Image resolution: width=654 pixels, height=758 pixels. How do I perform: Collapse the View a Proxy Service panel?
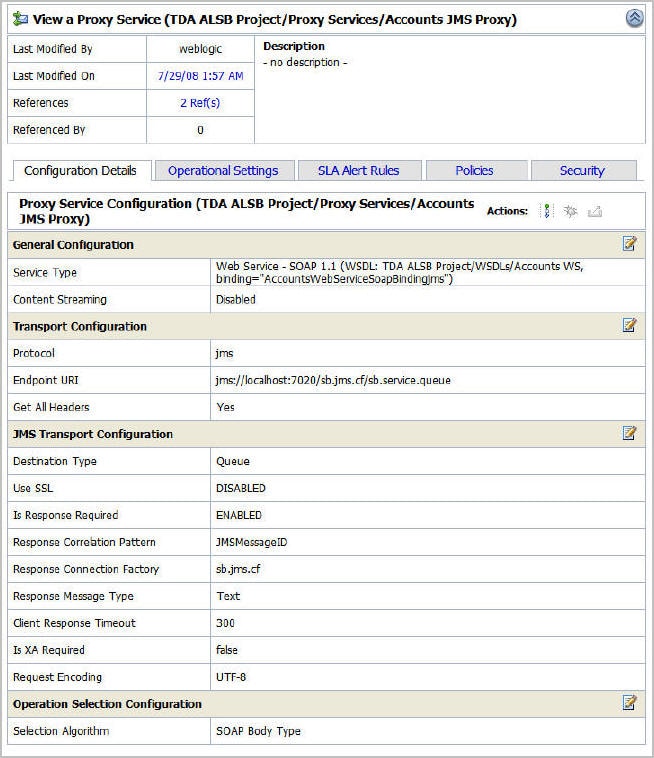pyautogui.click(x=634, y=18)
